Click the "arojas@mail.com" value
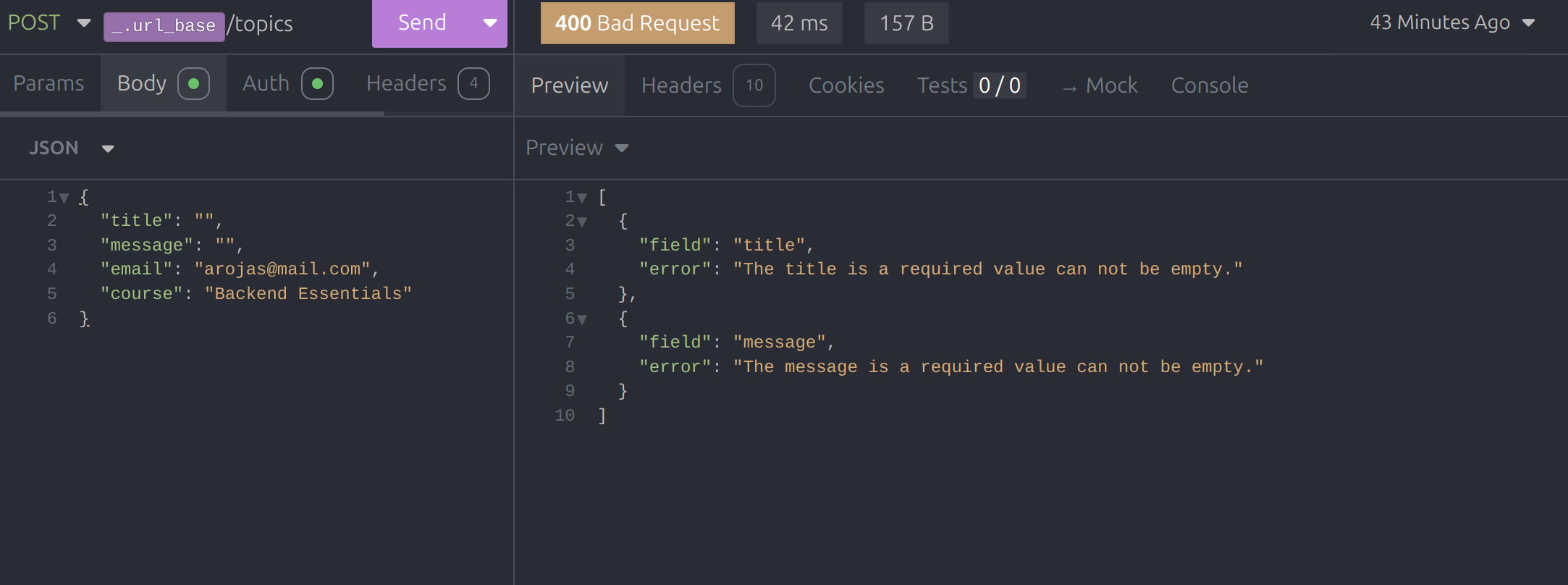The width and height of the screenshot is (1568, 585). [x=282, y=269]
